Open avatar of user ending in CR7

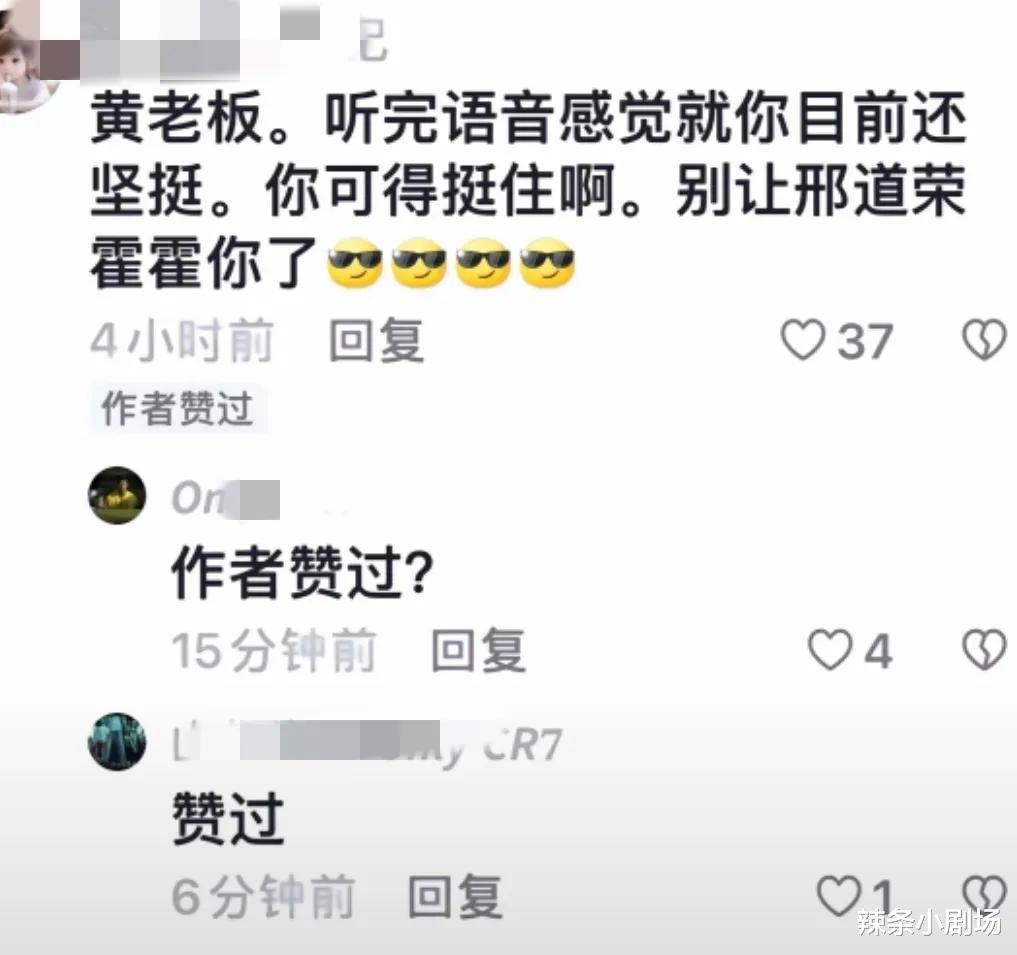point(117,742)
